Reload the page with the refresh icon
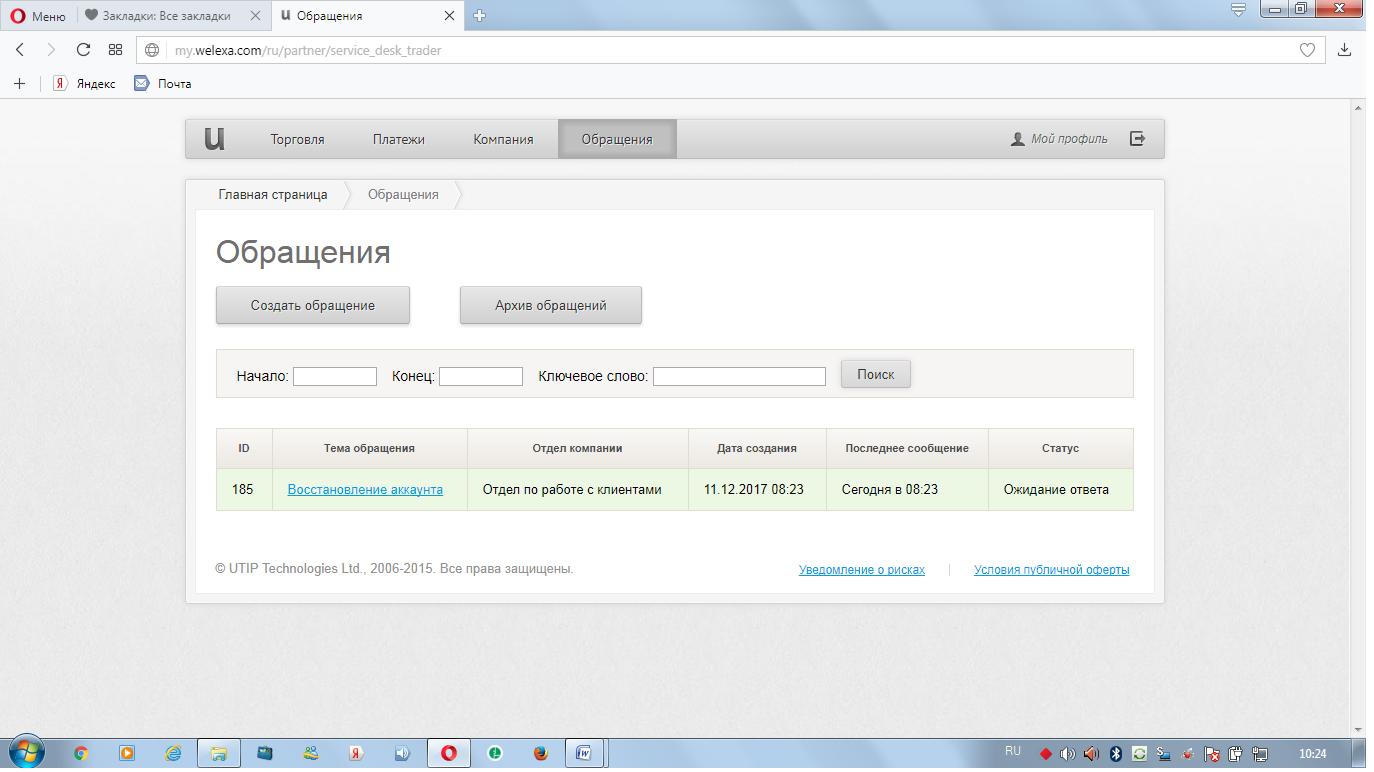 pos(83,50)
